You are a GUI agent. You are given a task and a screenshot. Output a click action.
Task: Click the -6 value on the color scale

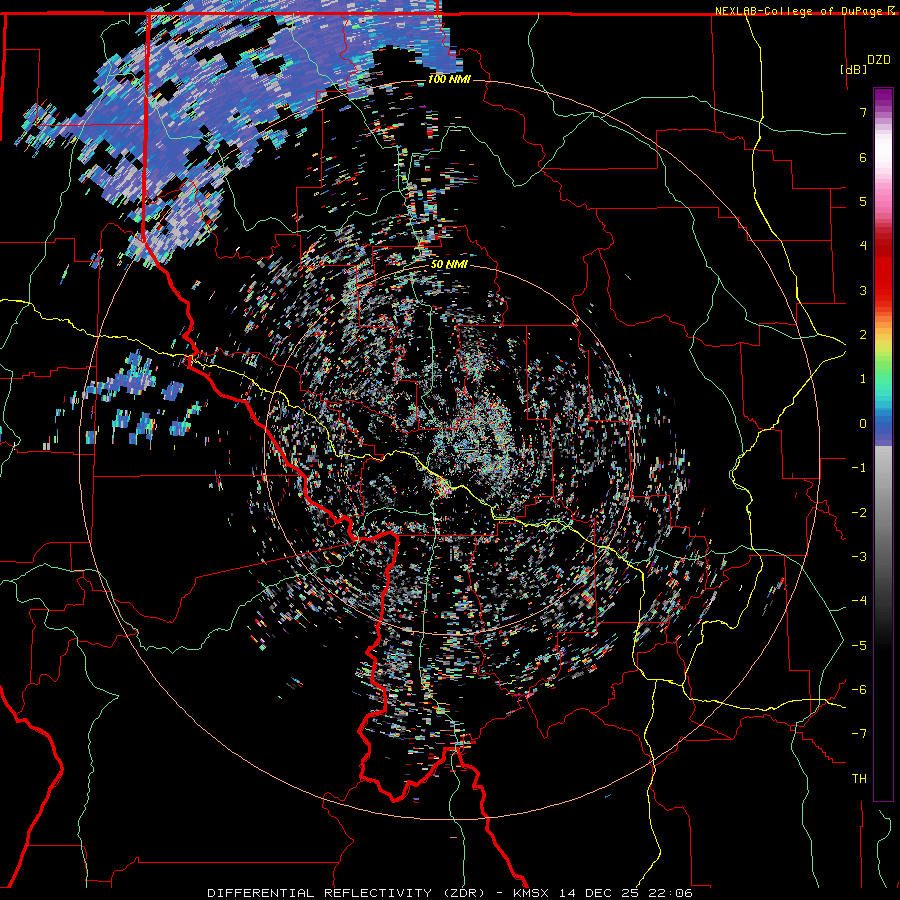click(x=859, y=690)
